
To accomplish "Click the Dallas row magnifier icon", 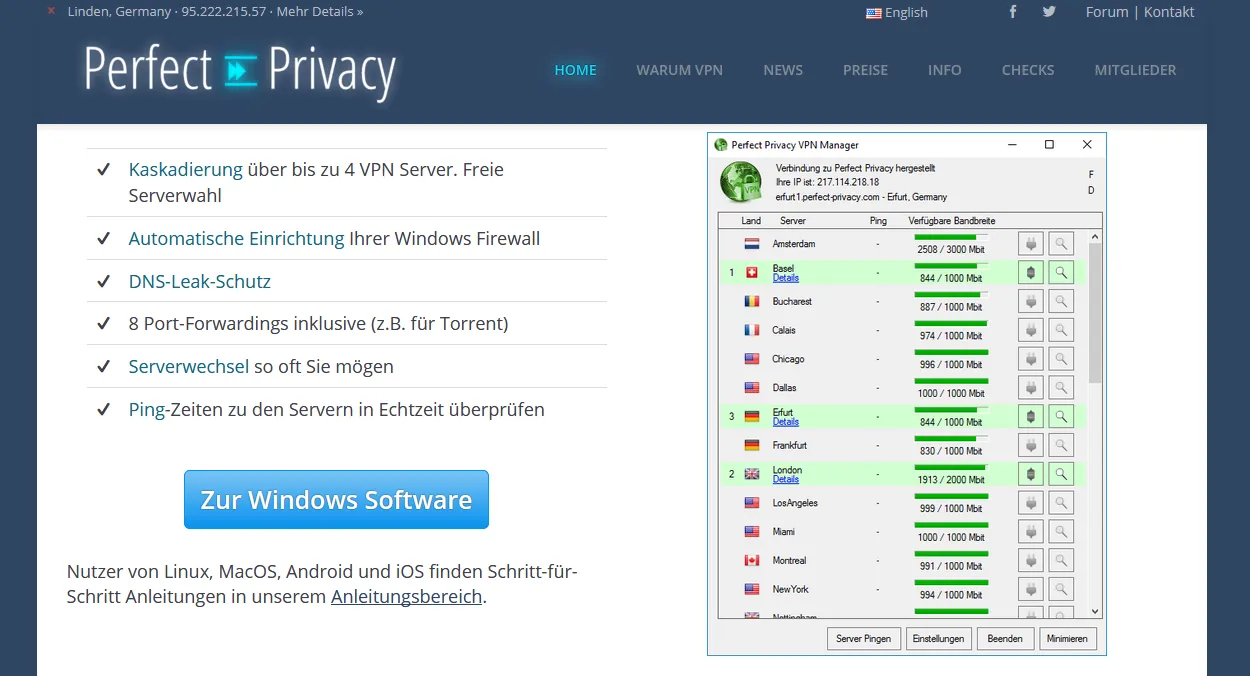I will 1061,387.
